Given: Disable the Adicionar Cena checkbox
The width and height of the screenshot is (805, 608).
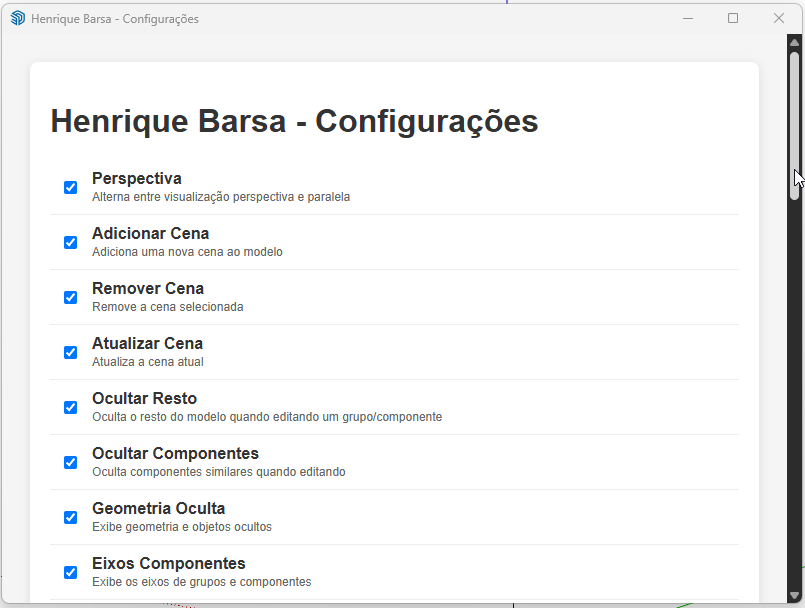Looking at the screenshot, I should (71, 242).
